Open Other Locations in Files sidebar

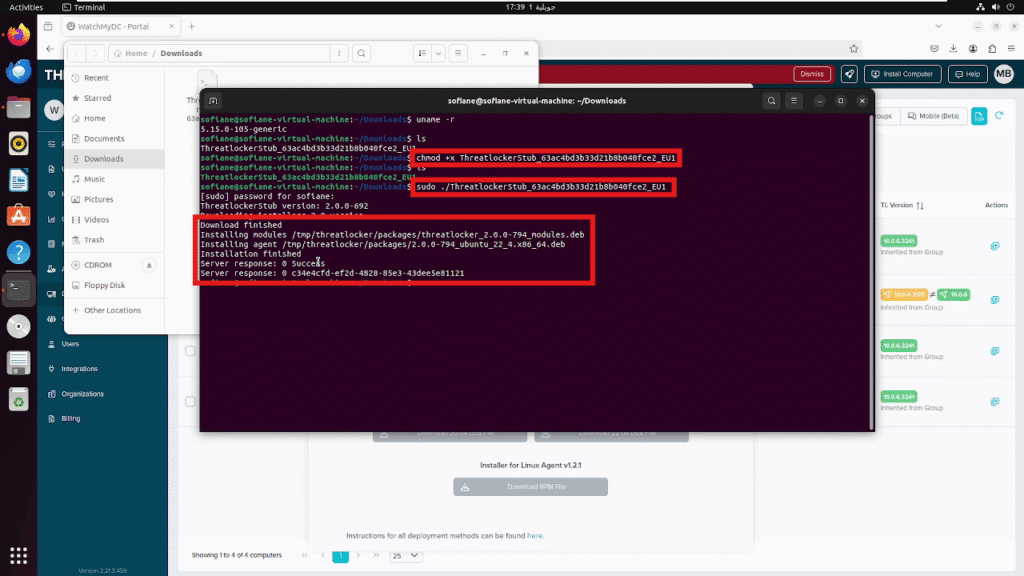pyautogui.click(x=114, y=310)
